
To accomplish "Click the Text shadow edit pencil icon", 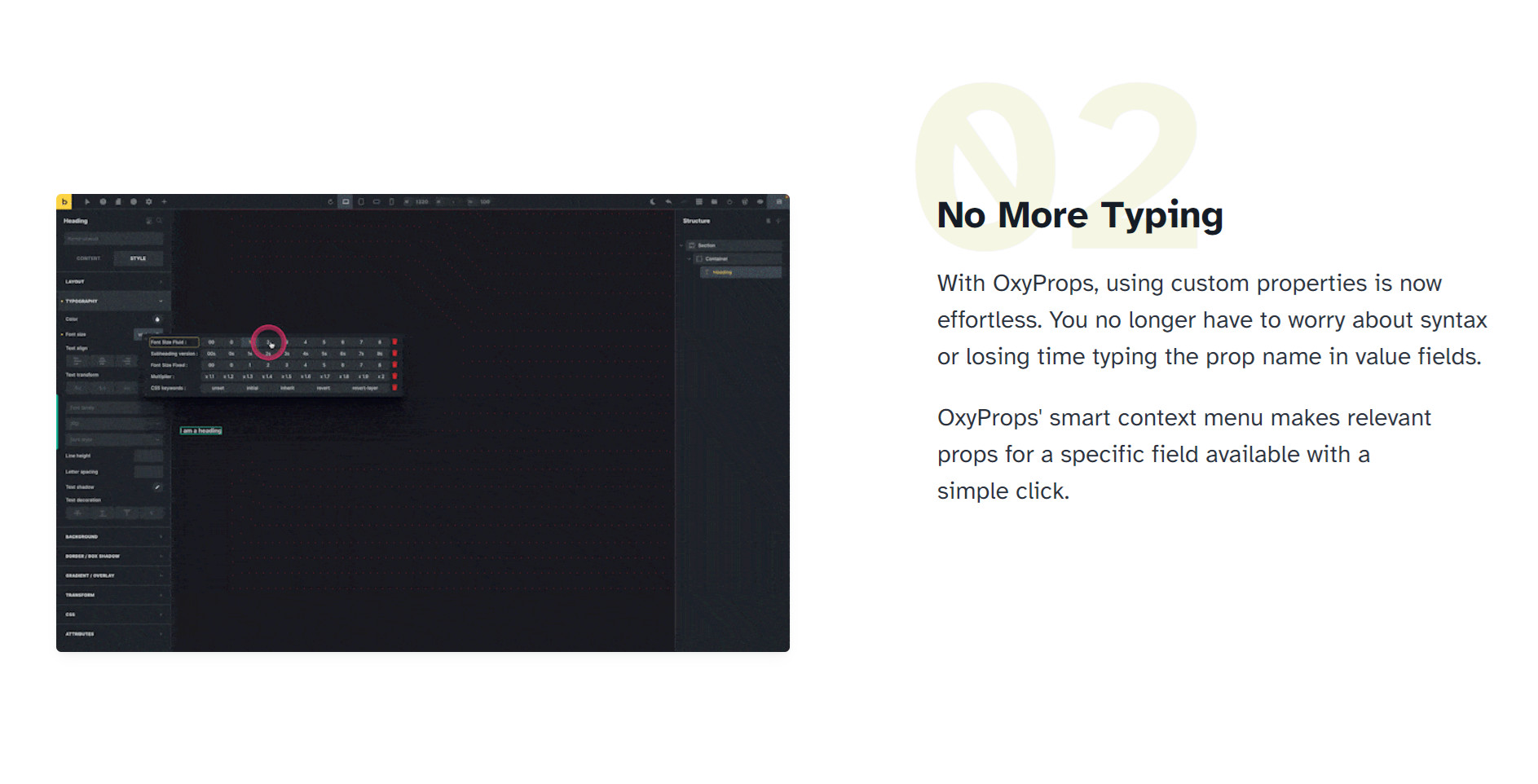I will [157, 487].
